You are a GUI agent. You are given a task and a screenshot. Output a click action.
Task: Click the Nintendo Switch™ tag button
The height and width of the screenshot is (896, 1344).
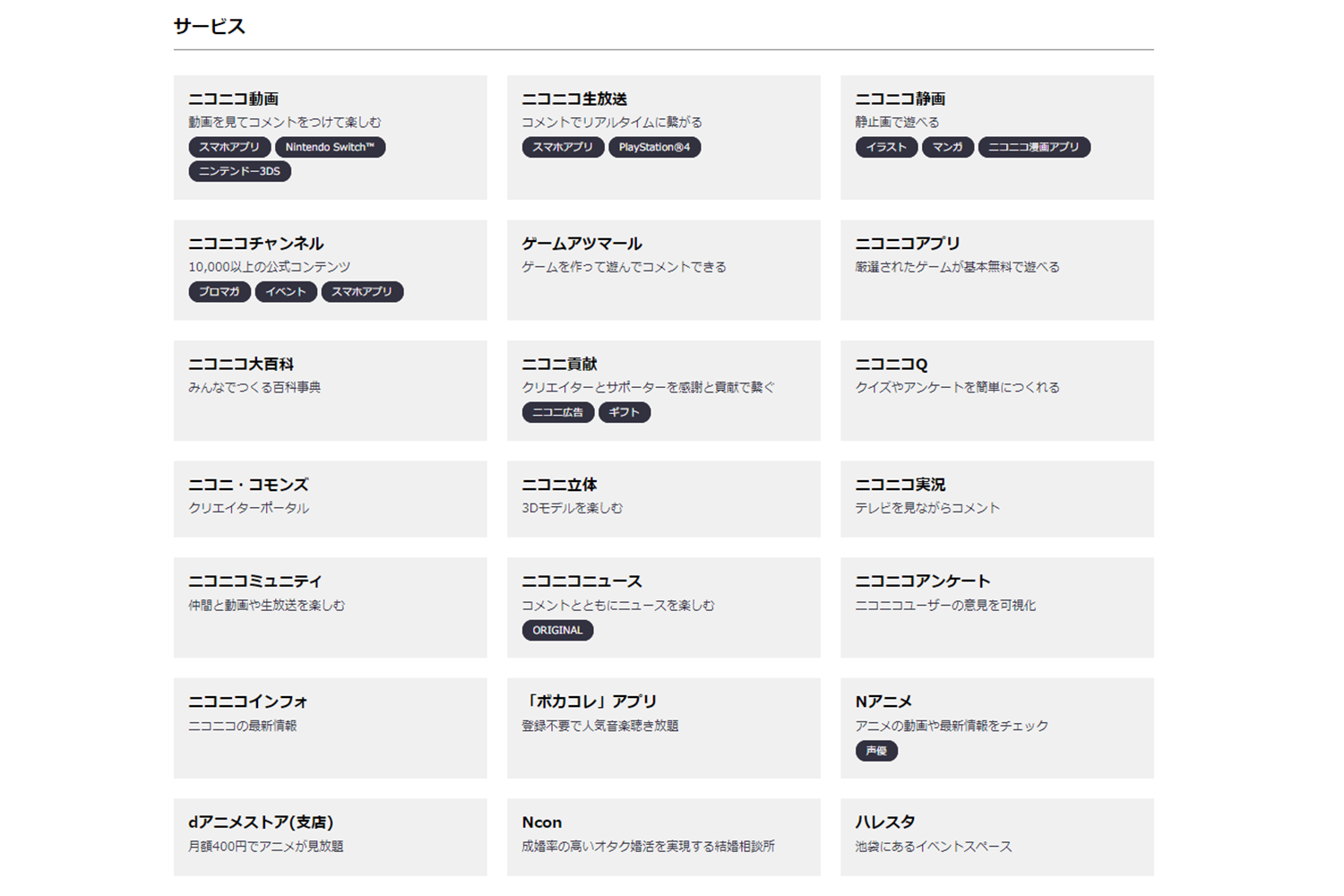(x=330, y=147)
